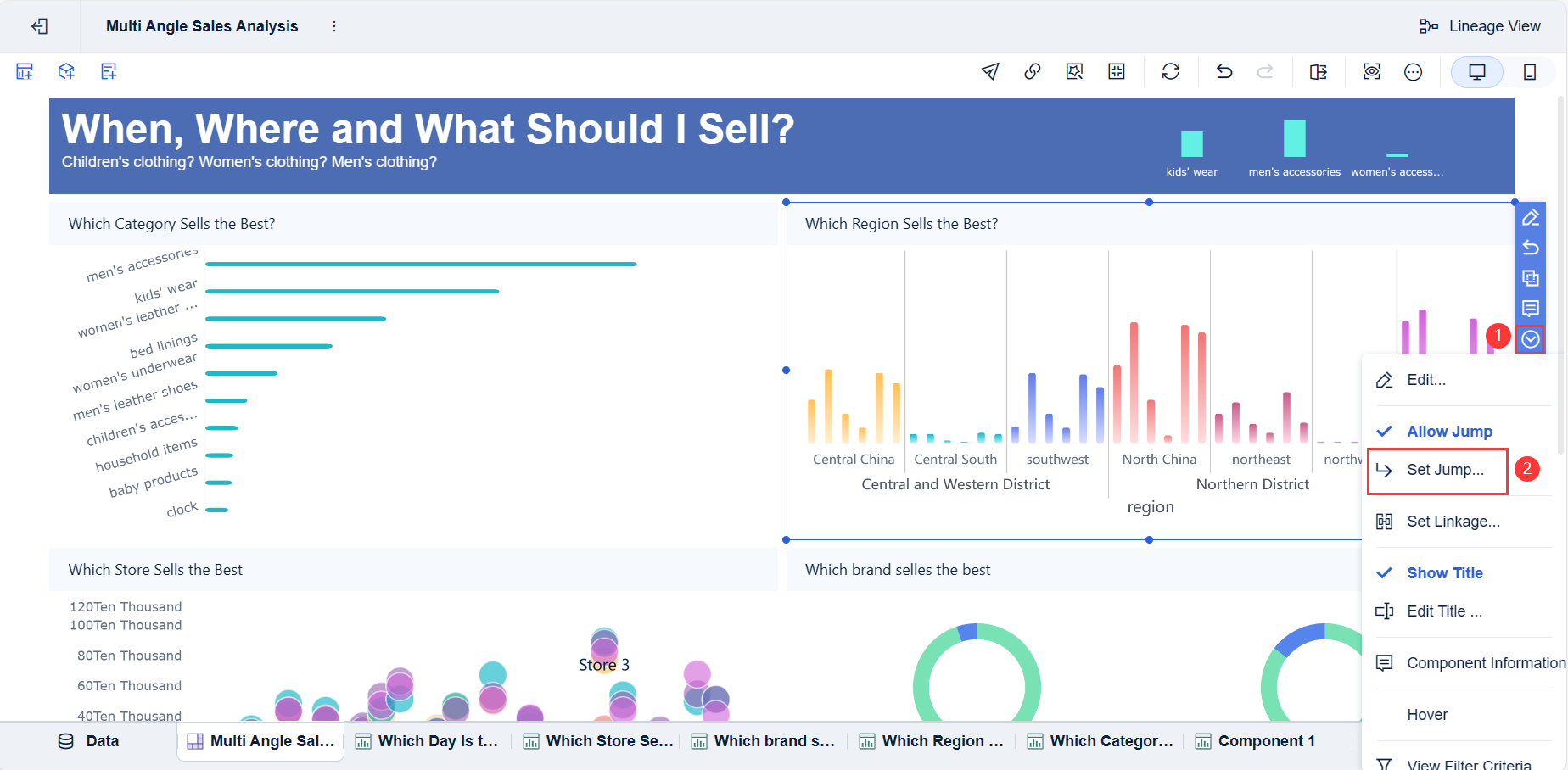Click the Share/send icon in the top toolbar
This screenshot has height=770, width=1568.
(x=989, y=71)
